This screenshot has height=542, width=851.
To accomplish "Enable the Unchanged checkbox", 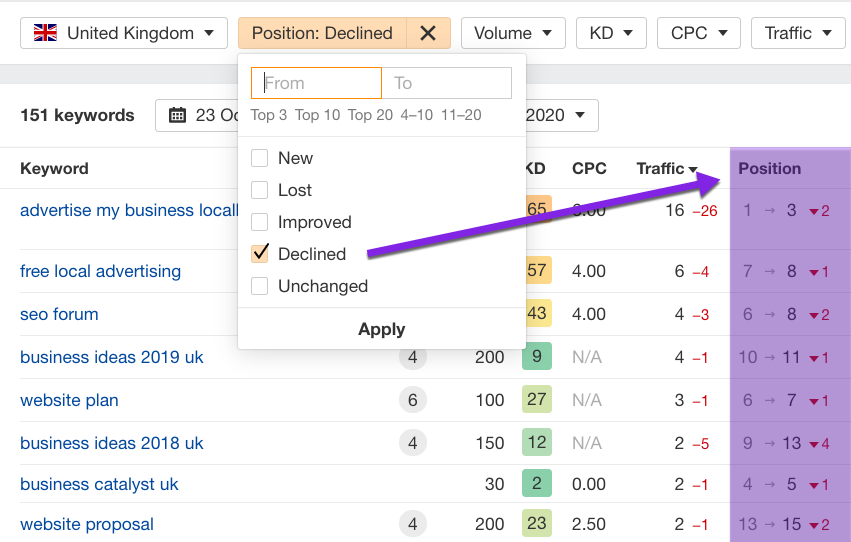I will coord(260,286).
